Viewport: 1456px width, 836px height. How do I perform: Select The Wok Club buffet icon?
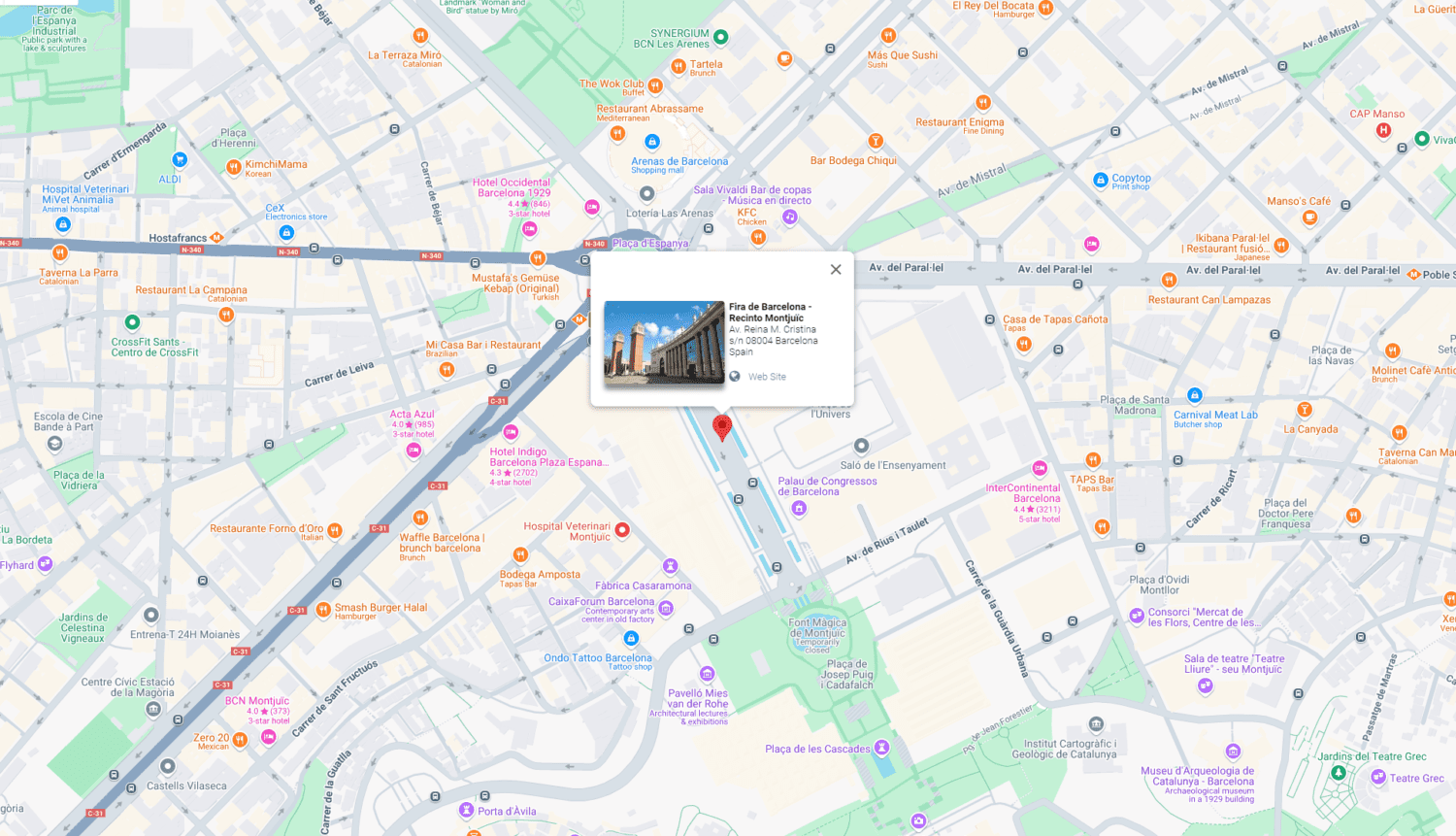(655, 85)
